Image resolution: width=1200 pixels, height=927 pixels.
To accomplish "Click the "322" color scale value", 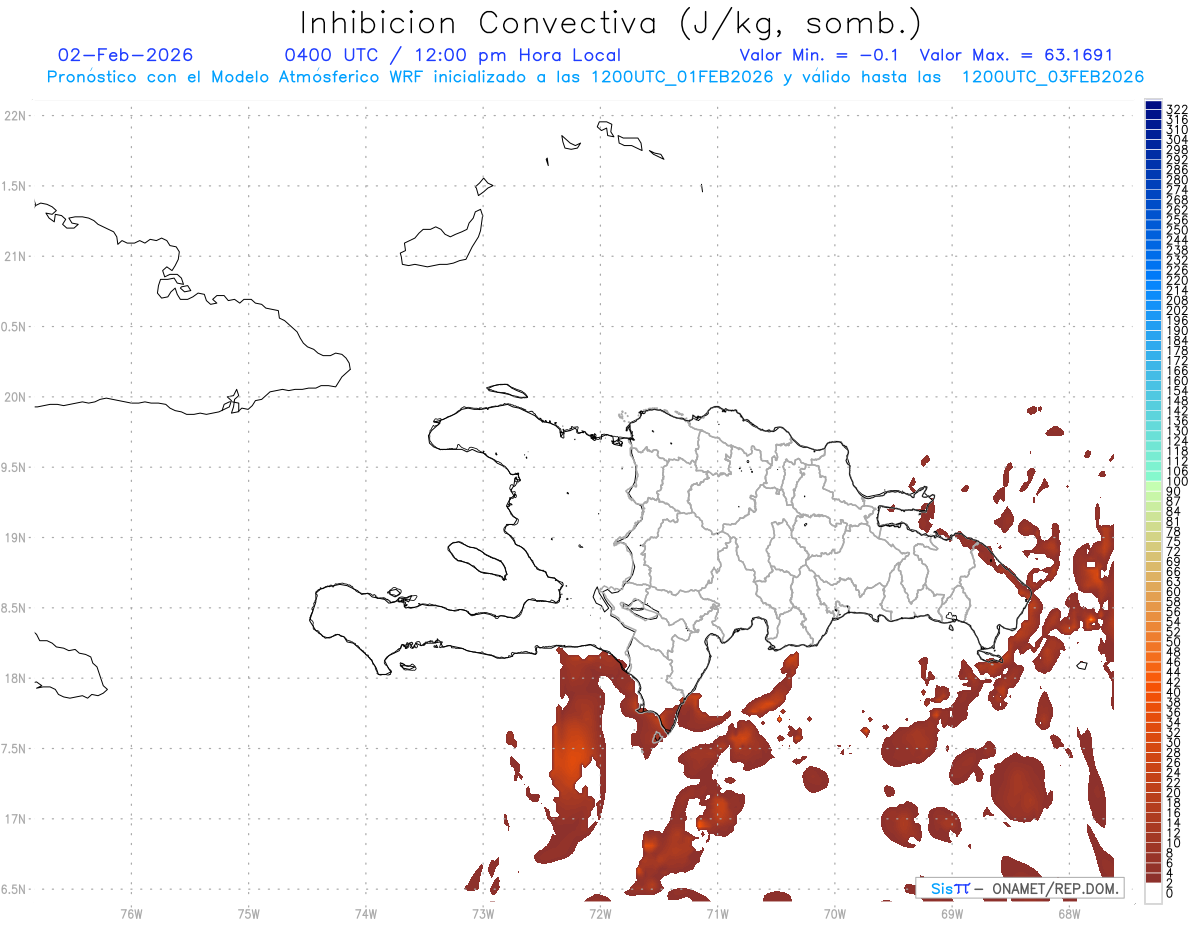I will [1176, 109].
